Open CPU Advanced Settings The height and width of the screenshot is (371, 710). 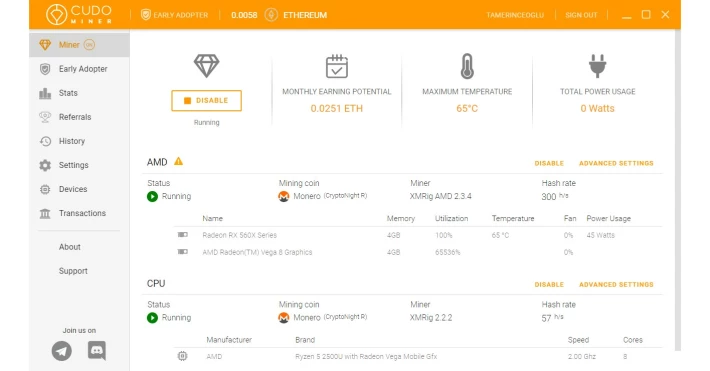click(x=616, y=284)
